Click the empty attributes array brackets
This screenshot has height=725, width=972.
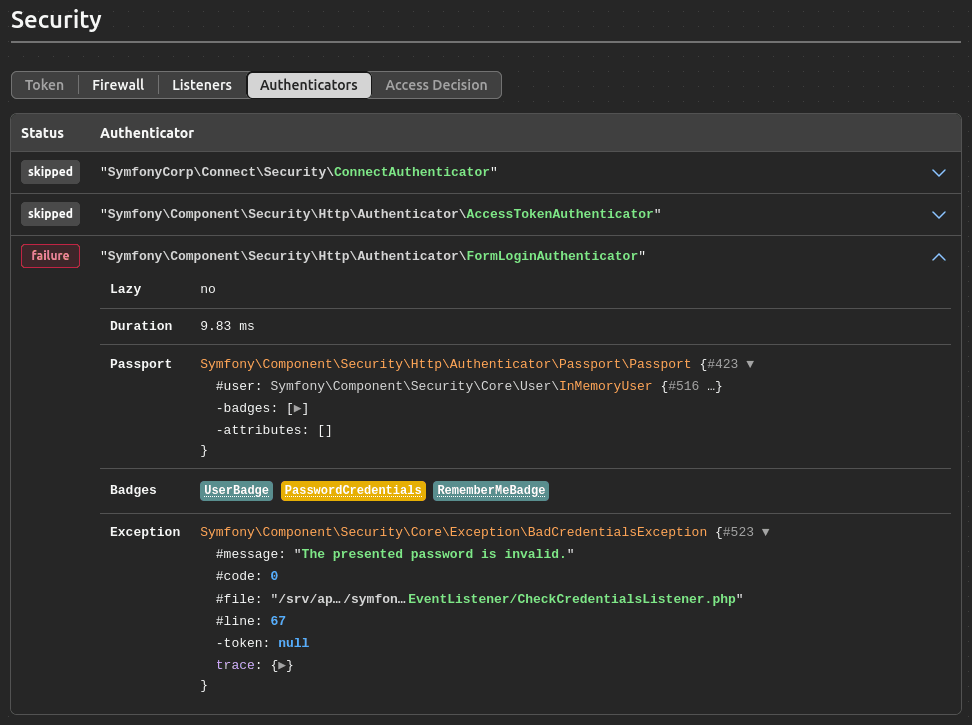(x=325, y=430)
